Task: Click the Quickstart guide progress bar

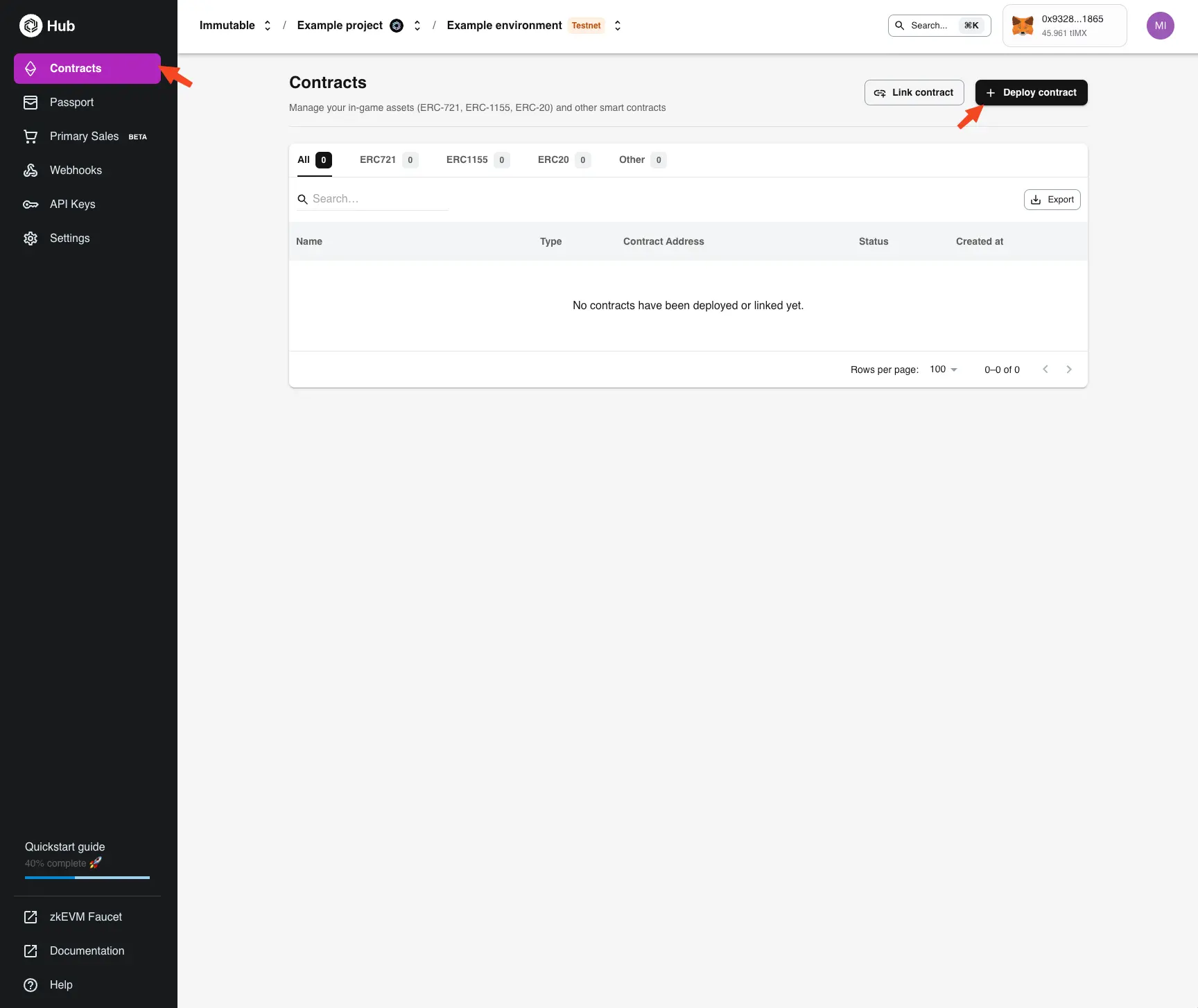Action: (x=87, y=878)
